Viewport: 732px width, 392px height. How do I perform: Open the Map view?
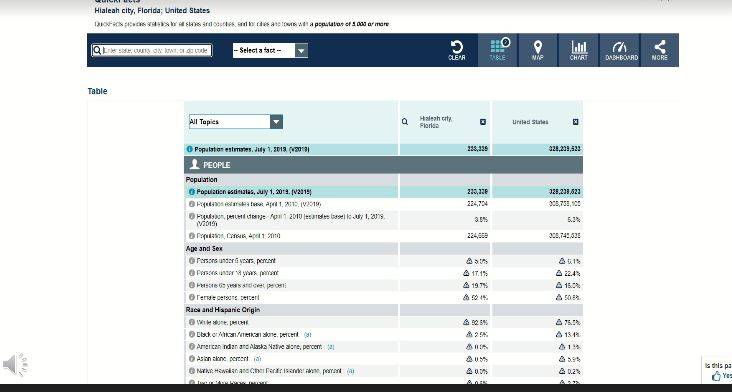click(538, 50)
